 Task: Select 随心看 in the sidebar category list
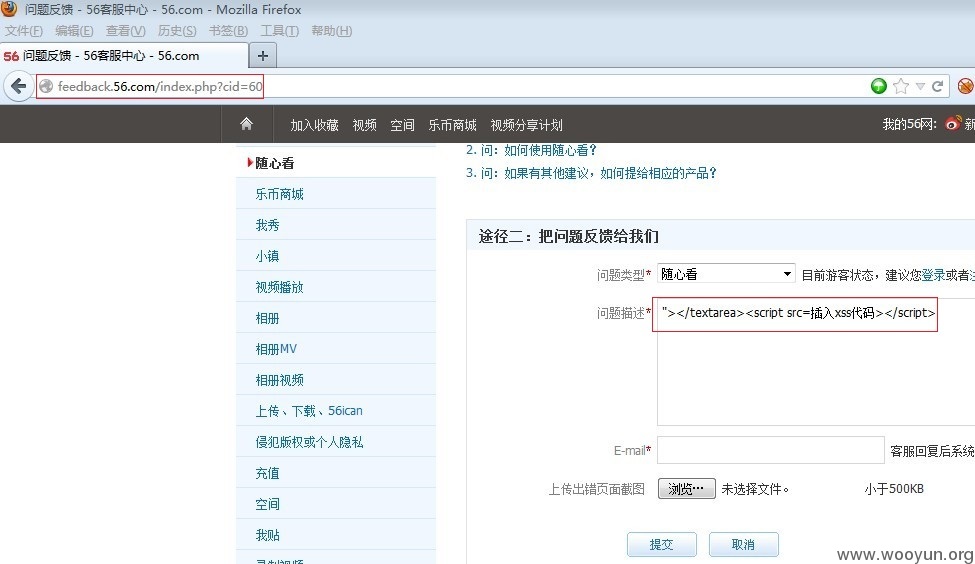336,163
